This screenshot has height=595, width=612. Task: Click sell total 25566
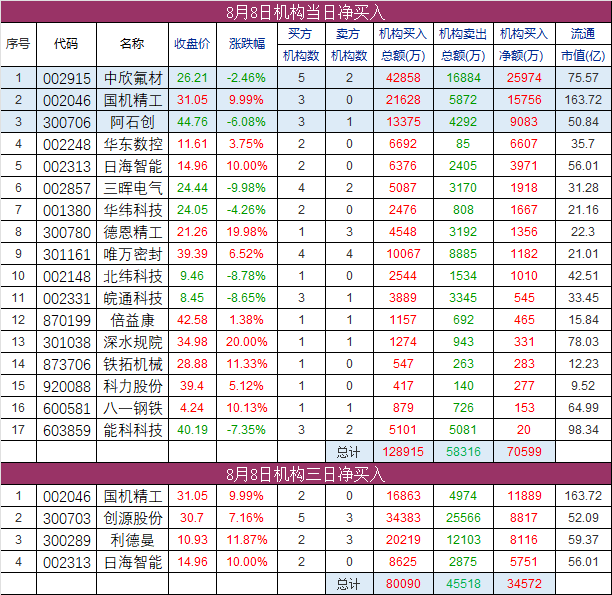463,518
